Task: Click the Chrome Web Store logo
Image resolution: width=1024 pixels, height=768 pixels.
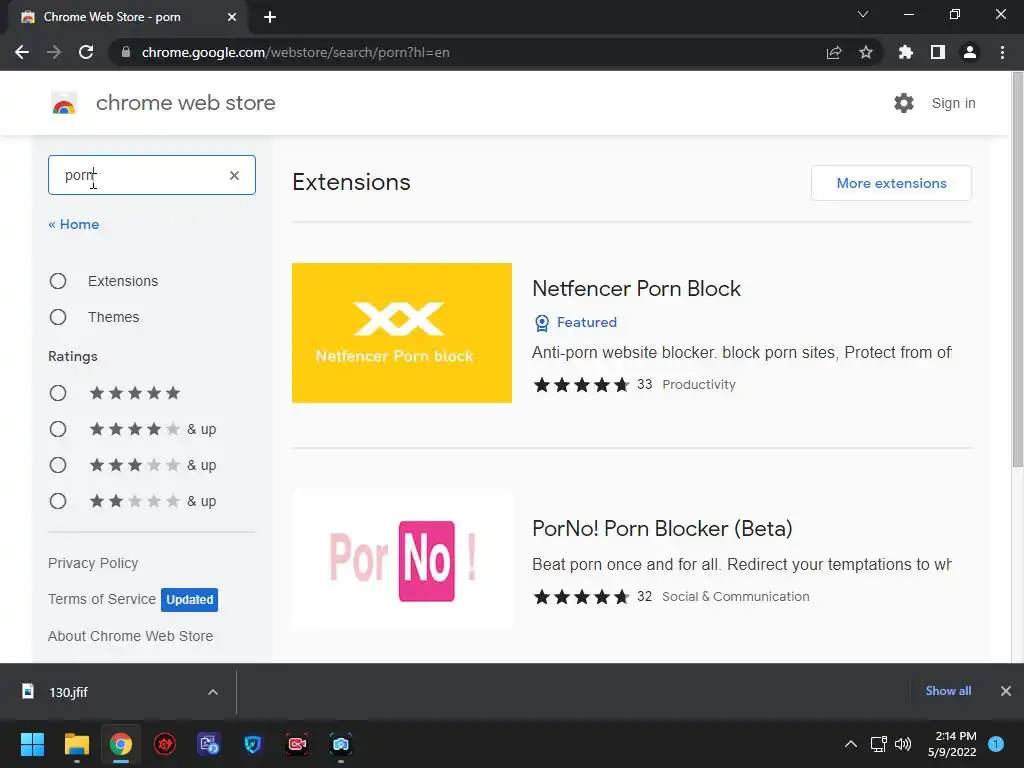Action: (64, 103)
